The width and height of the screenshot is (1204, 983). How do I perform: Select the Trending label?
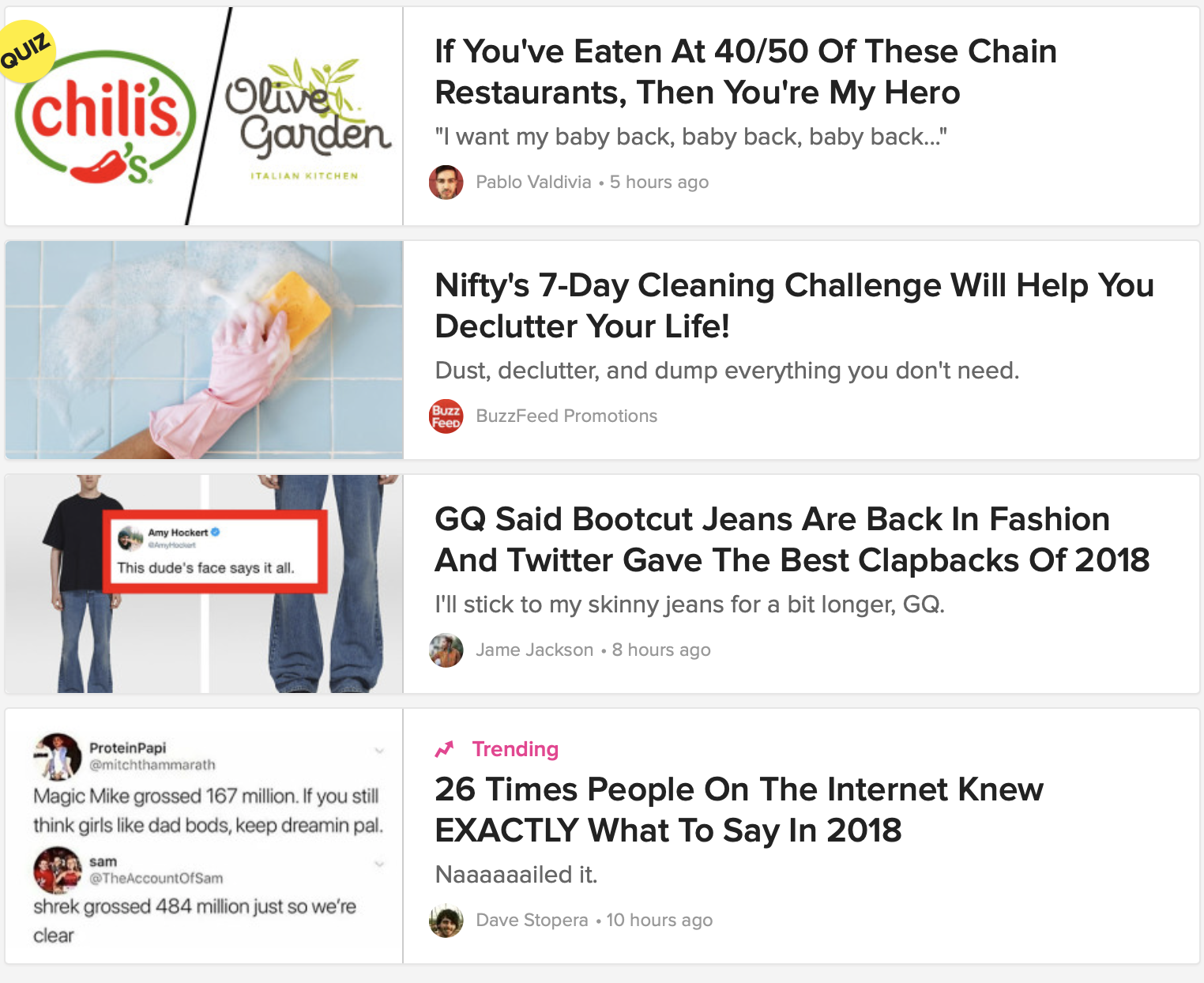click(x=515, y=749)
